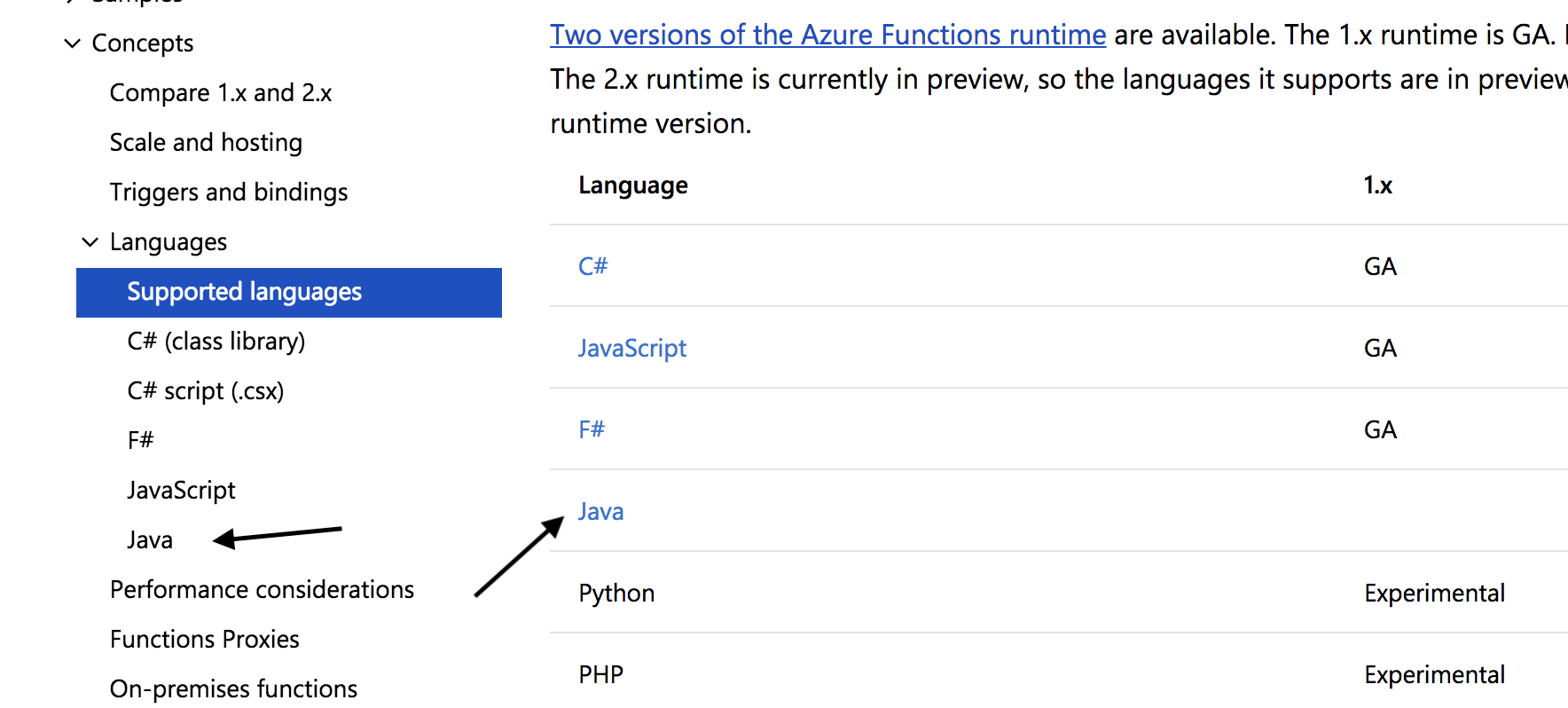The height and width of the screenshot is (708, 1568).
Task: Open the F# link in table
Action: (592, 429)
